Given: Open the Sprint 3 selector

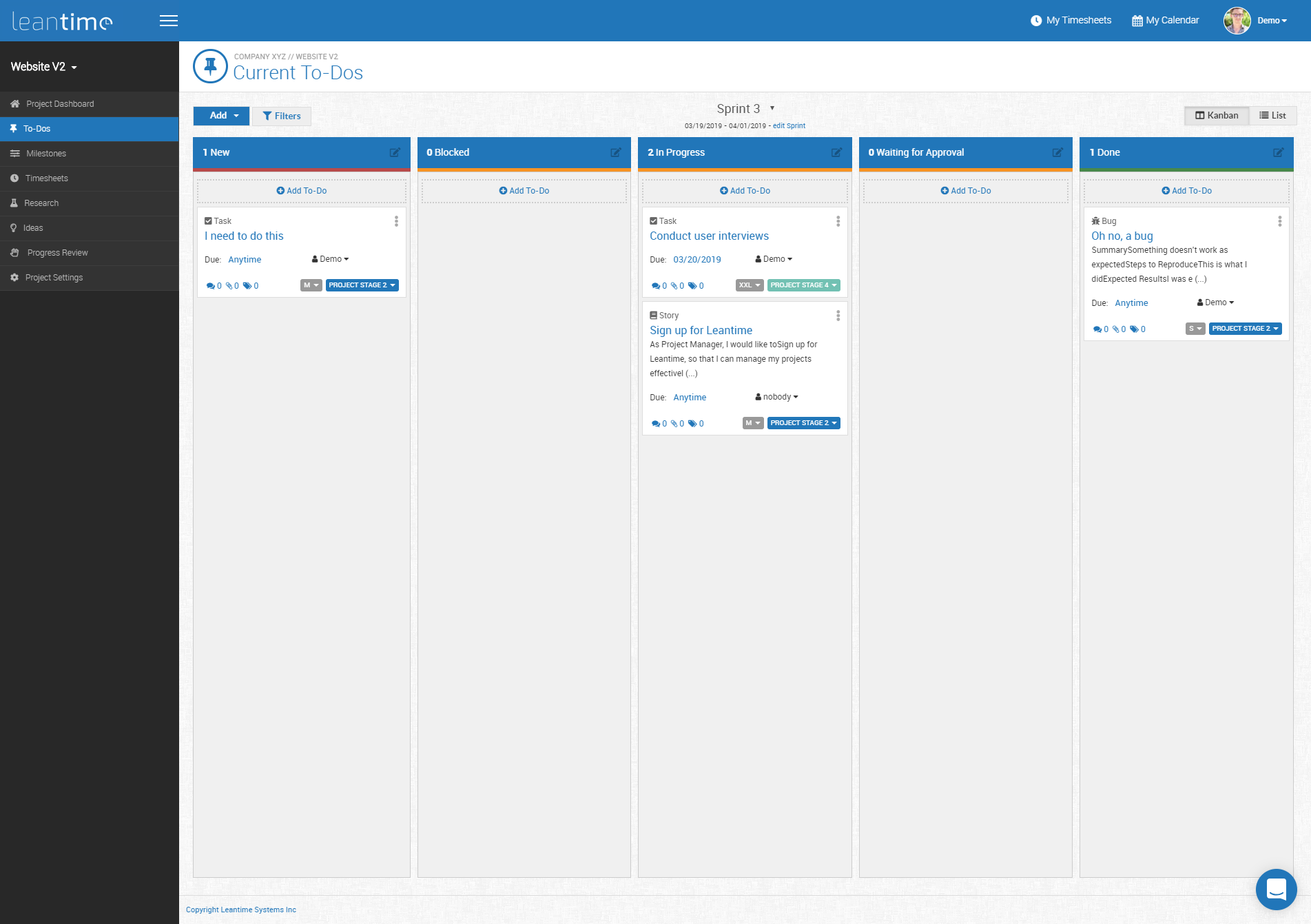Looking at the screenshot, I should [745, 109].
